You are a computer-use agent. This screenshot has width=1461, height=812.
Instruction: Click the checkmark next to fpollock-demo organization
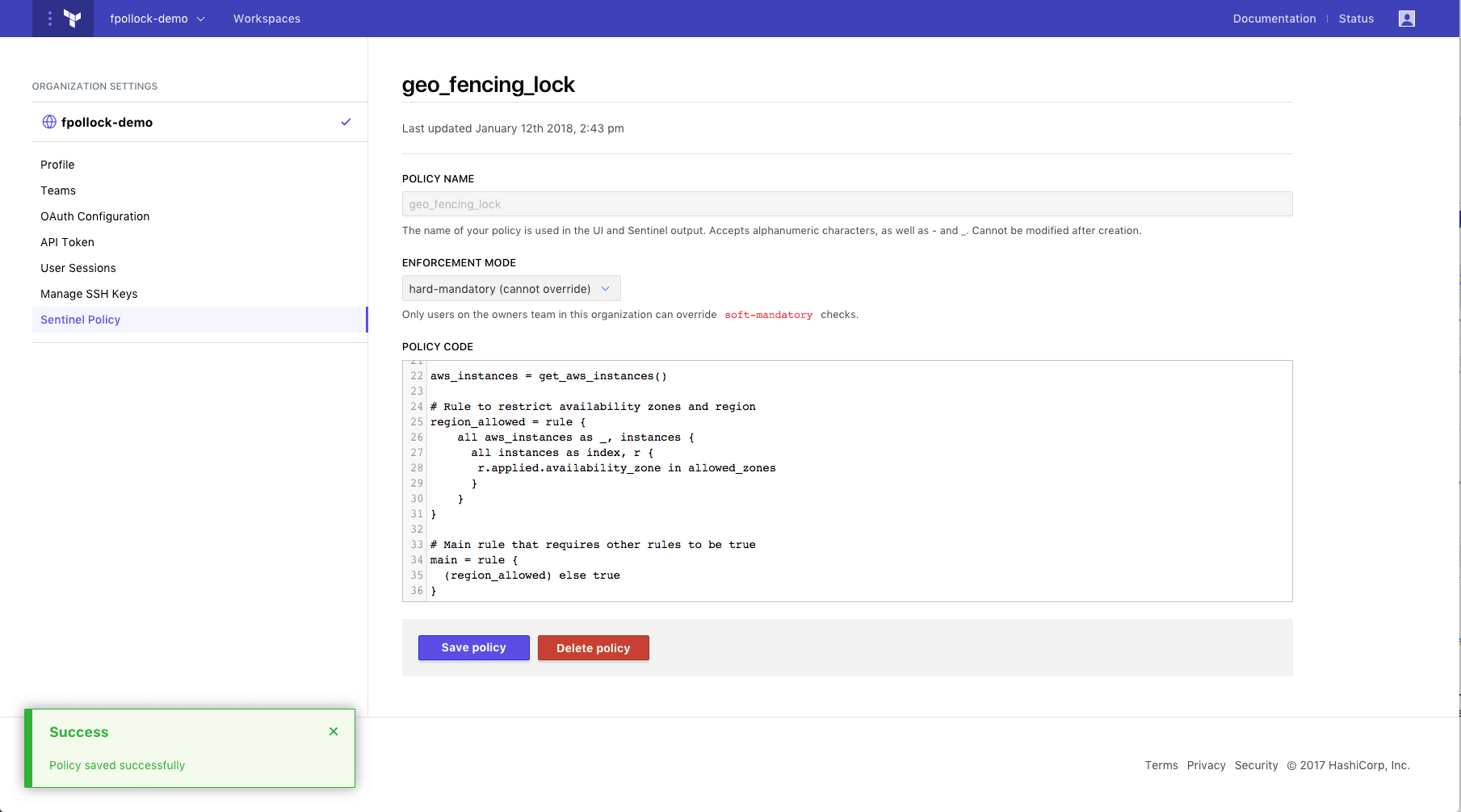pos(346,122)
